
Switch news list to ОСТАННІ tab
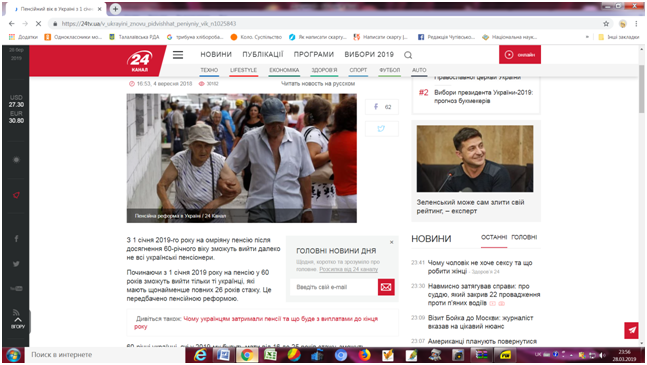[x=494, y=237]
